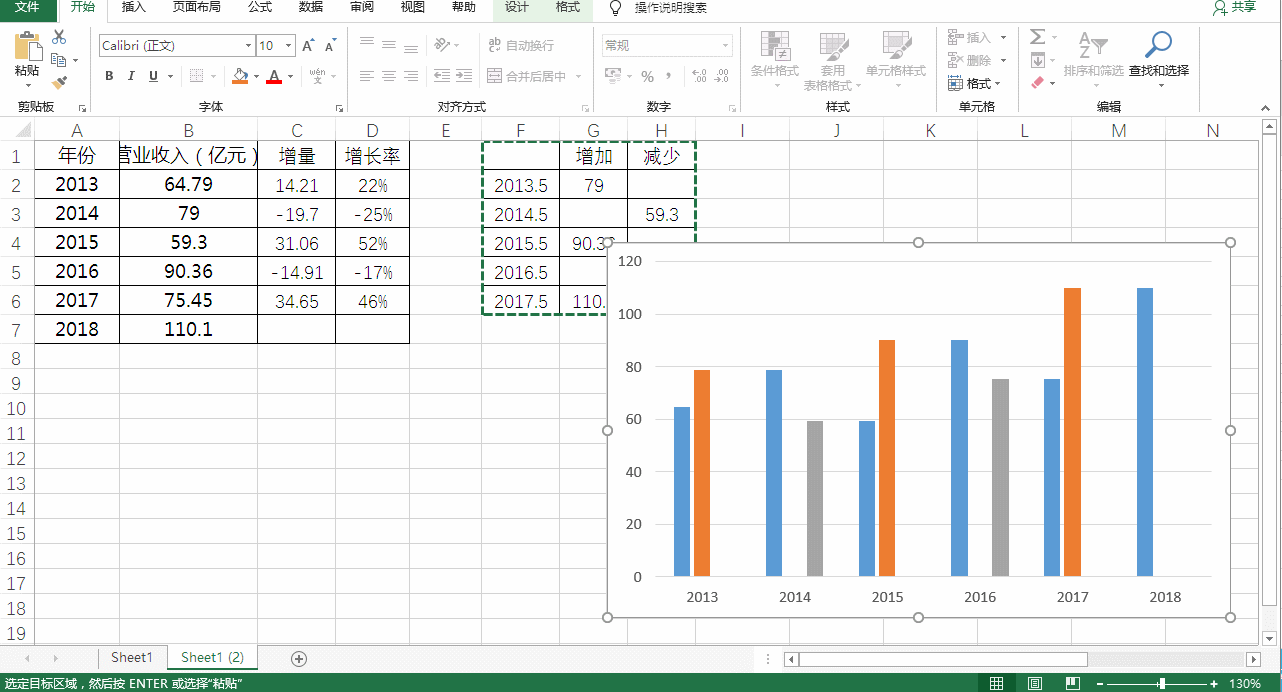Apply underline to the selection
1282x692 pixels.
[152, 76]
